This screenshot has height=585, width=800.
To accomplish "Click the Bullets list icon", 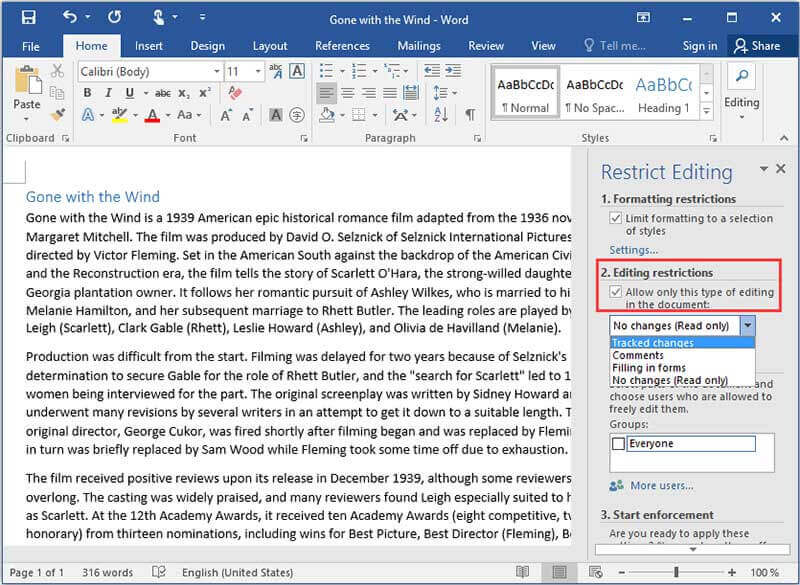I will click(x=326, y=71).
